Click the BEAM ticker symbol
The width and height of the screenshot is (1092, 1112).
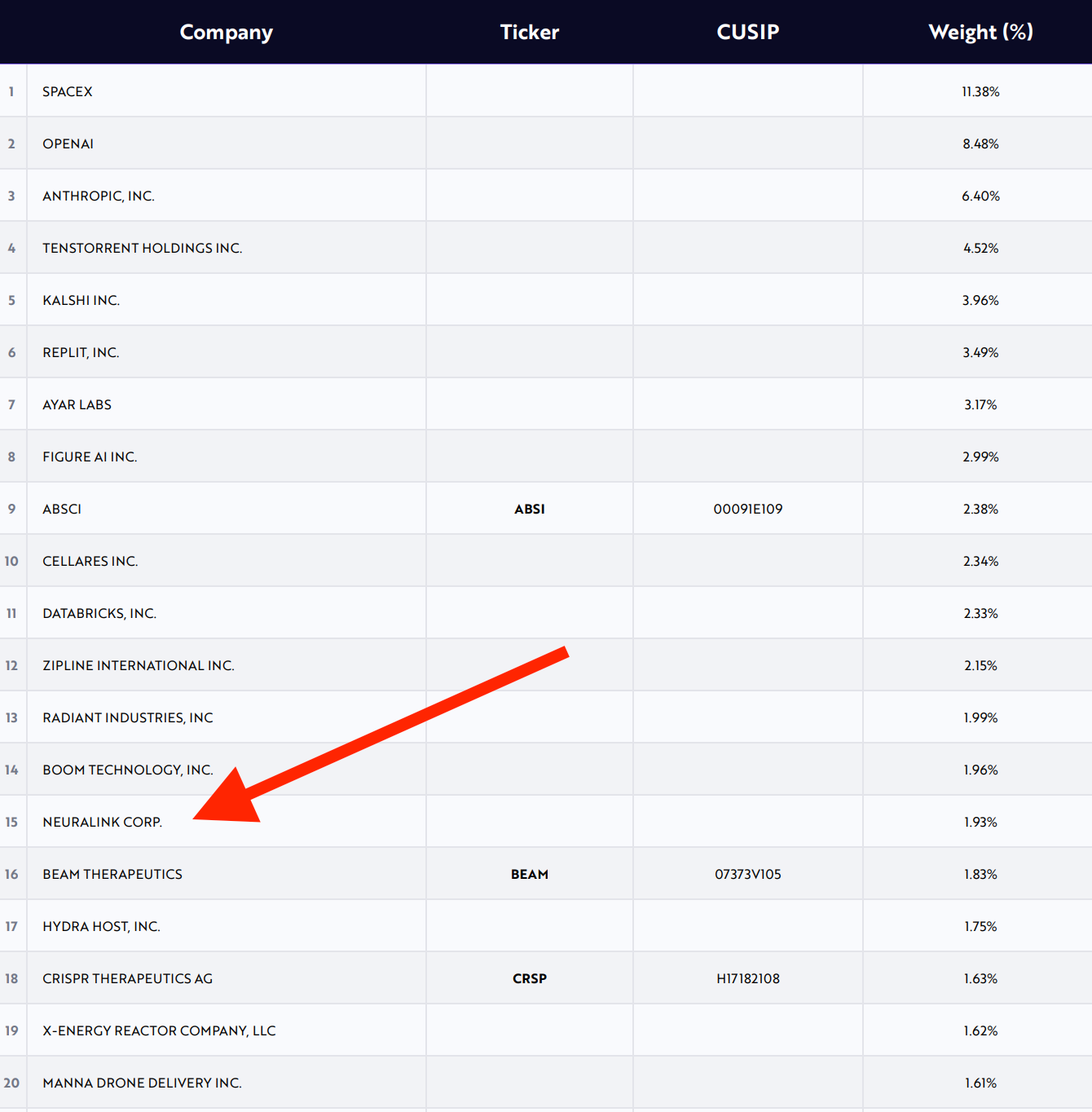[530, 874]
